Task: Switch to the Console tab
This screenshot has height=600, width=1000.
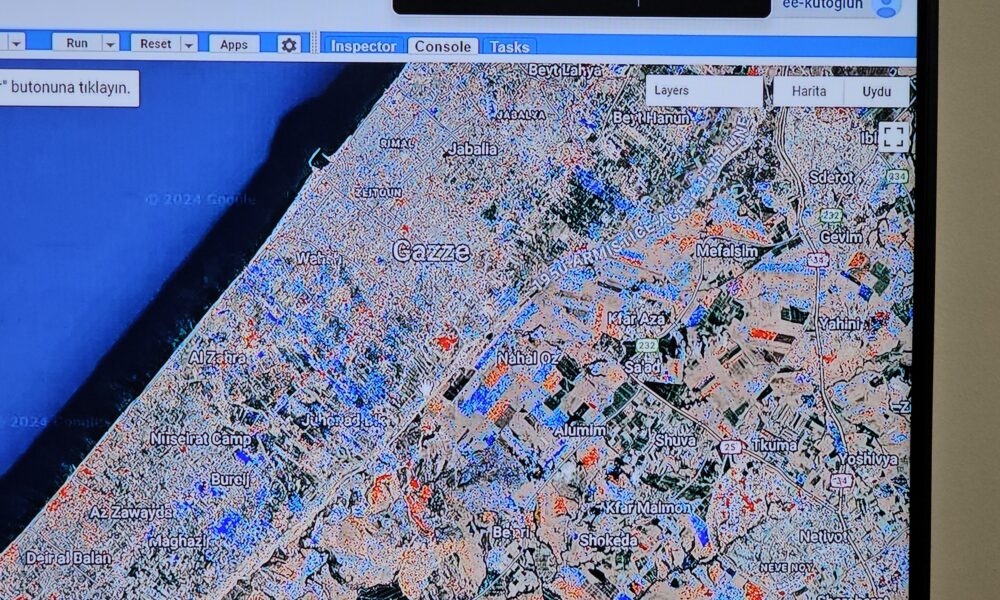Action: pyautogui.click(x=442, y=46)
